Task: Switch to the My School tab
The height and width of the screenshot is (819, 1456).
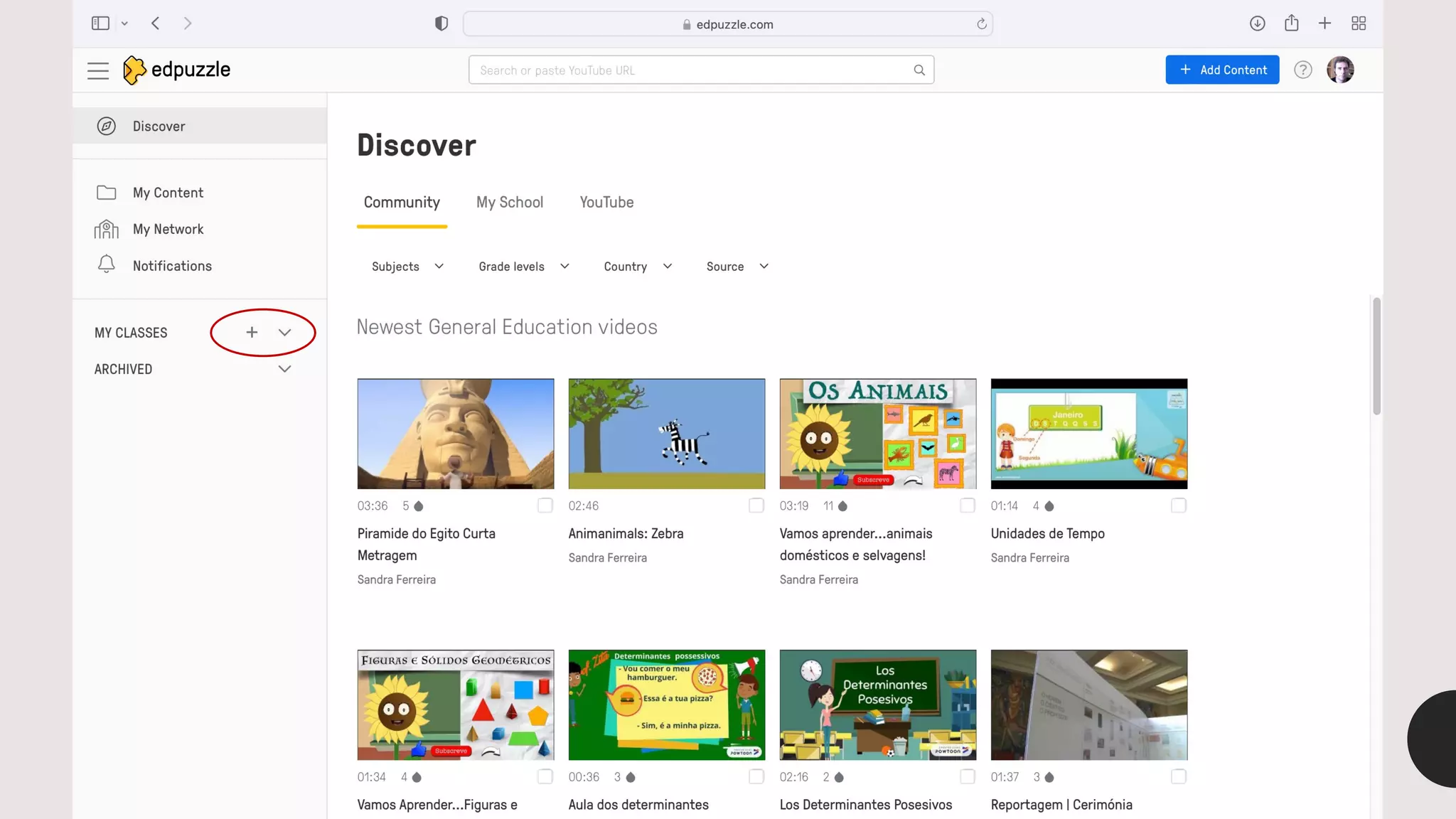Action: [x=509, y=203]
